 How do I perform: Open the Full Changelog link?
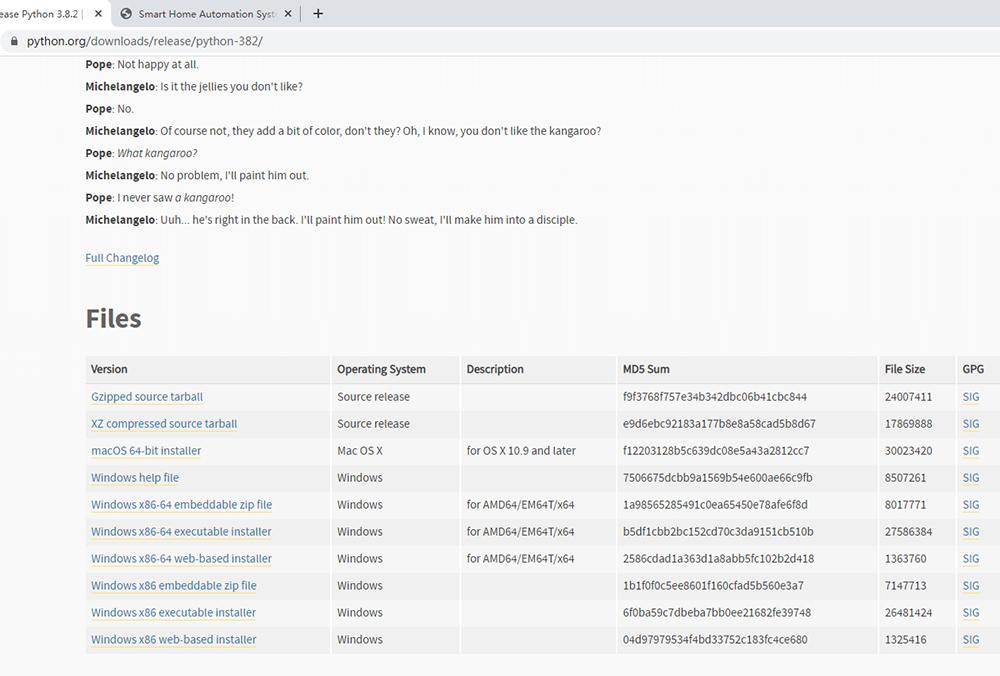pos(122,258)
